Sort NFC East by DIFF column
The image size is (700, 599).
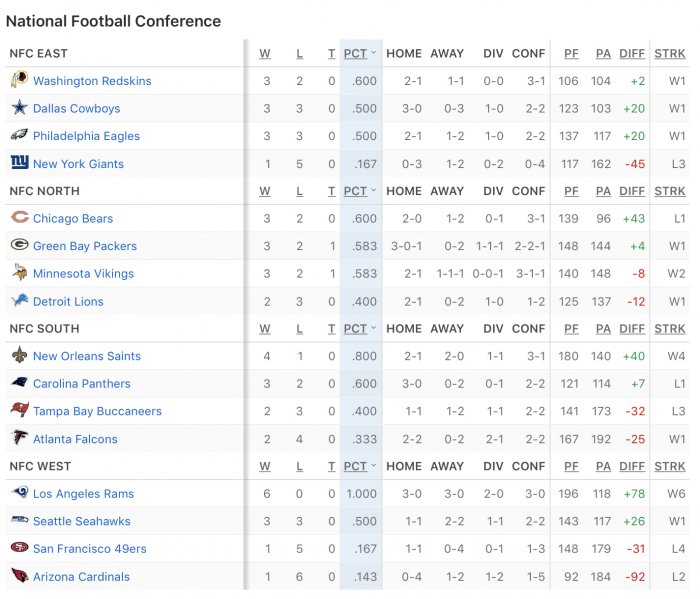pyautogui.click(x=632, y=54)
